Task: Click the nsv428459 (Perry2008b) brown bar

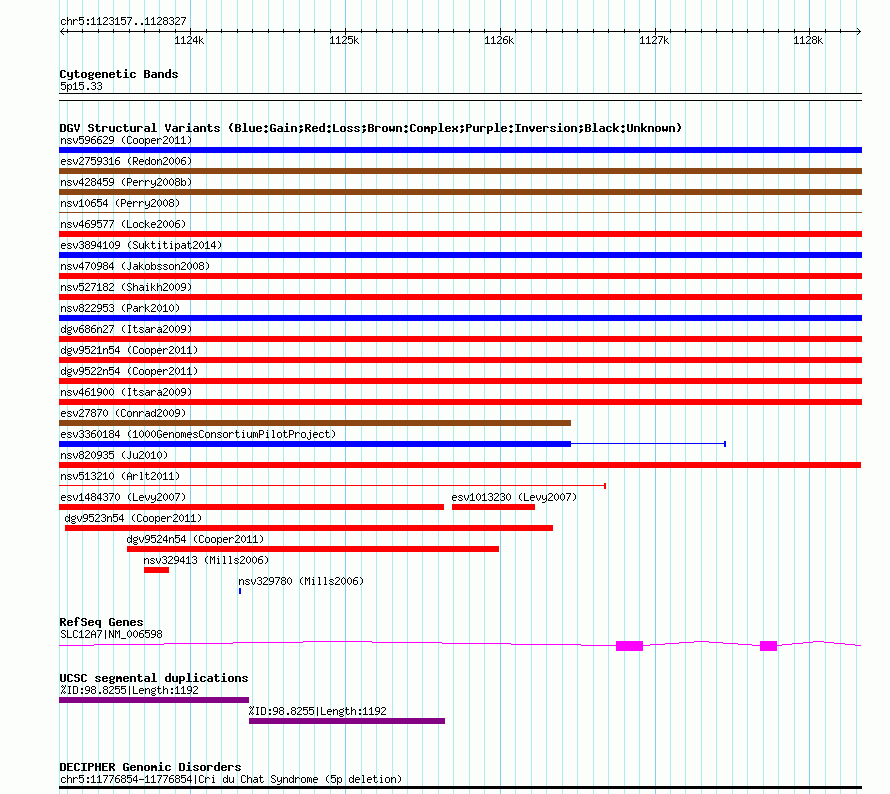Action: [460, 192]
